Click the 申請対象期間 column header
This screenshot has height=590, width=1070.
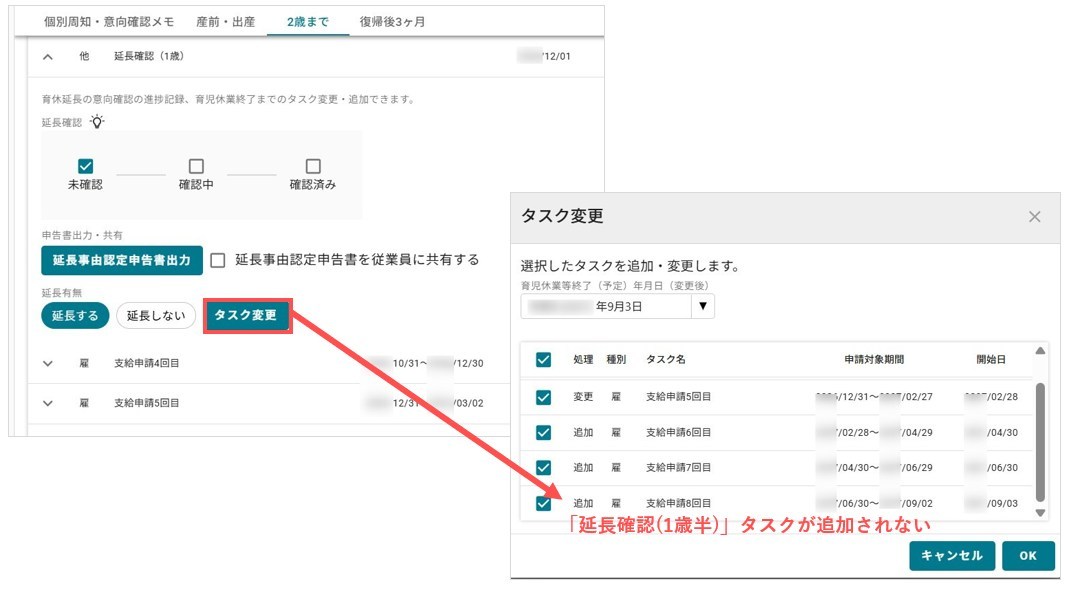pos(874,359)
